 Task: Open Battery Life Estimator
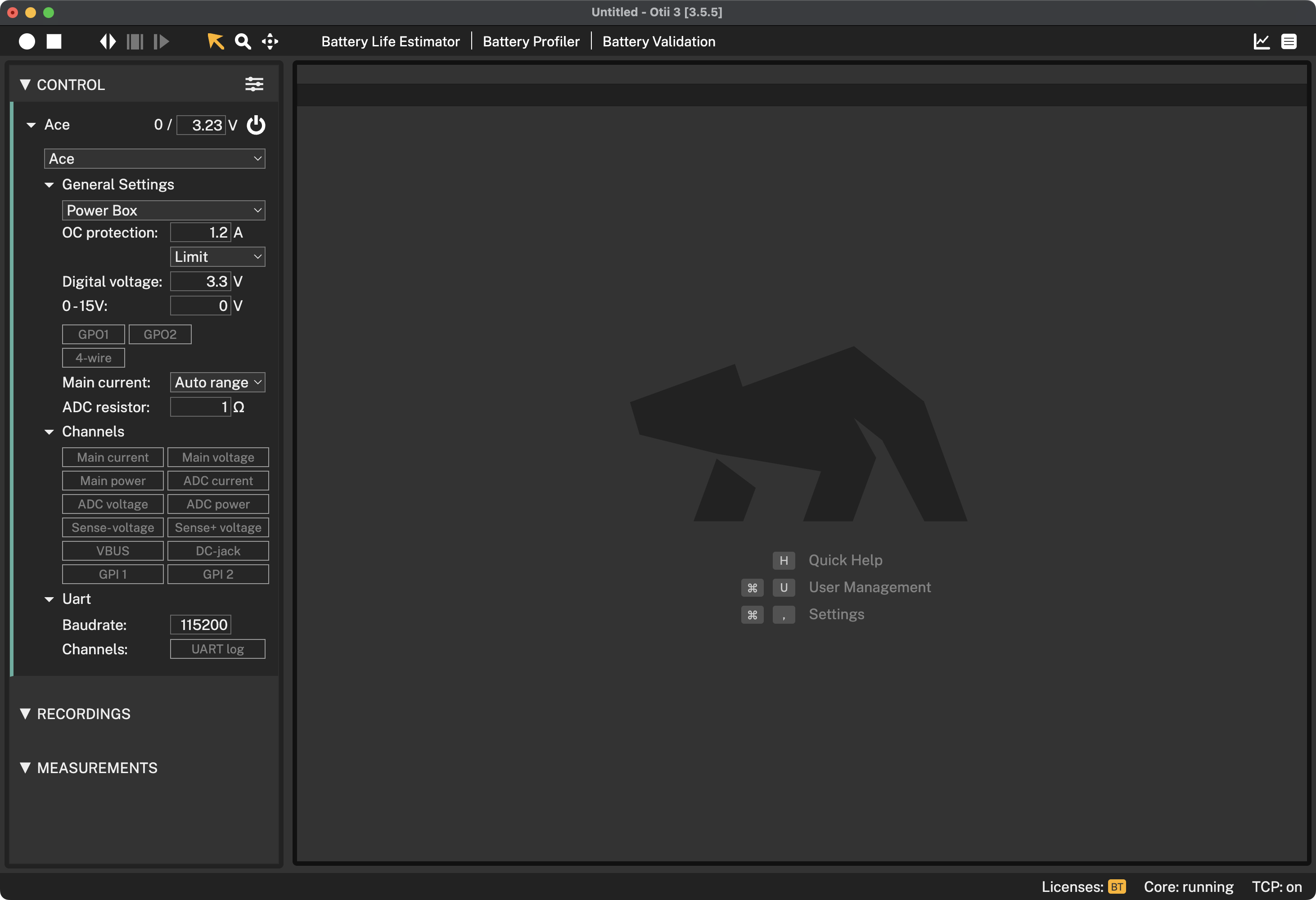click(390, 41)
